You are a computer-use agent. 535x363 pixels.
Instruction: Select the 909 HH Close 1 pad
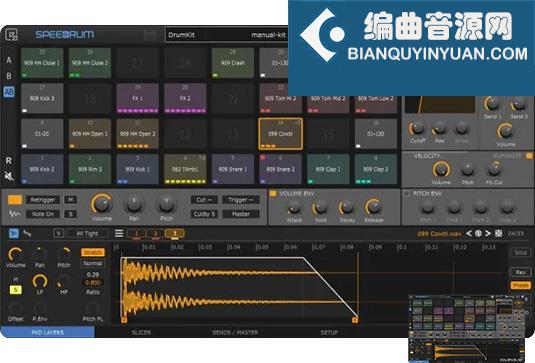(42, 63)
